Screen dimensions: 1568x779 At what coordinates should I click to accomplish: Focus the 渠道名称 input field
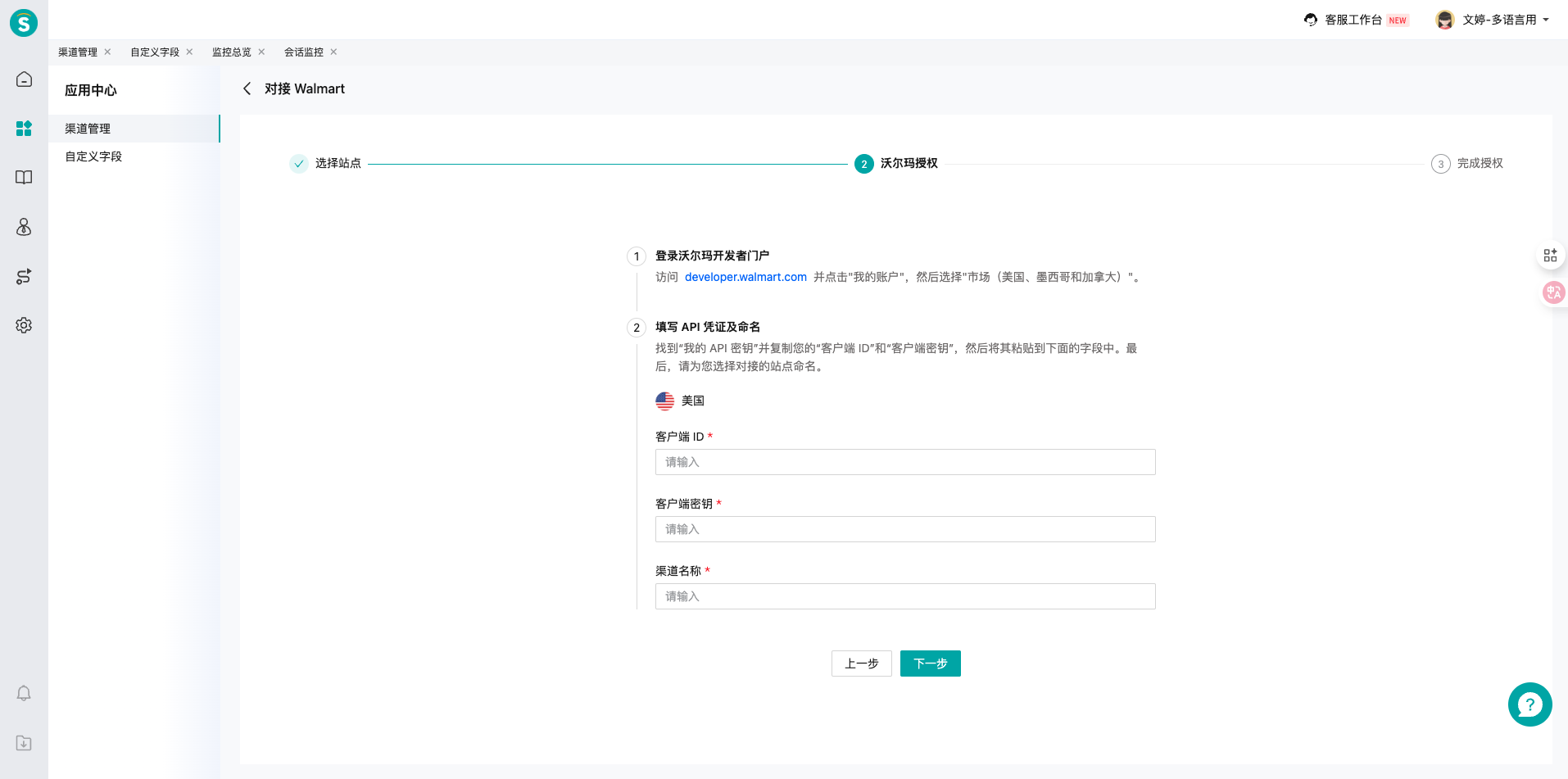905,596
